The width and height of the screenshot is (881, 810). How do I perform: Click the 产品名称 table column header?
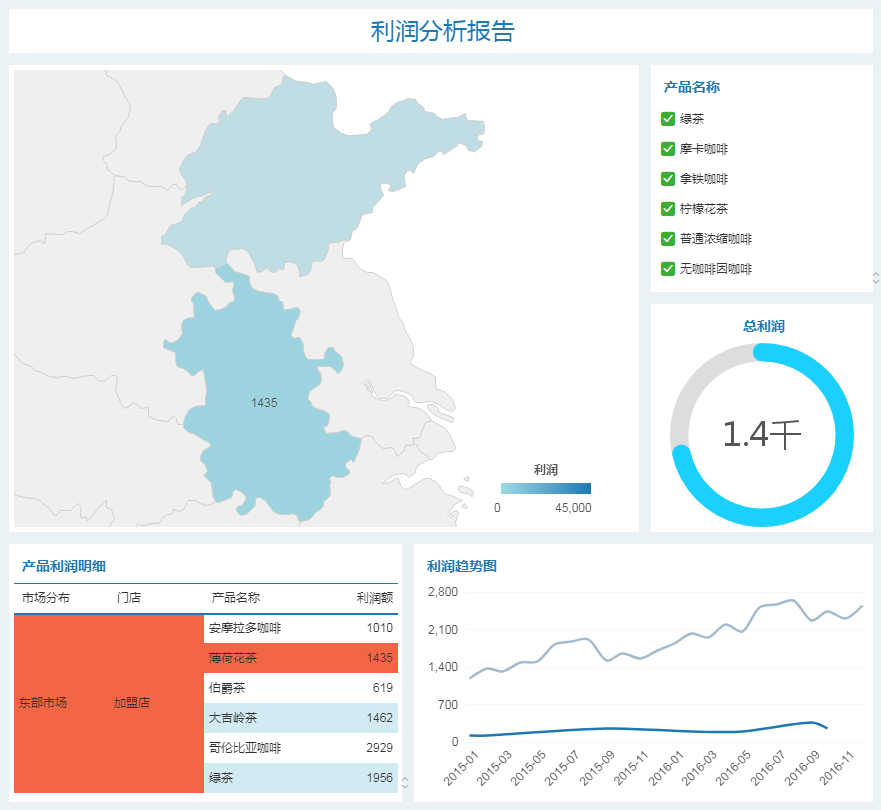tap(235, 598)
